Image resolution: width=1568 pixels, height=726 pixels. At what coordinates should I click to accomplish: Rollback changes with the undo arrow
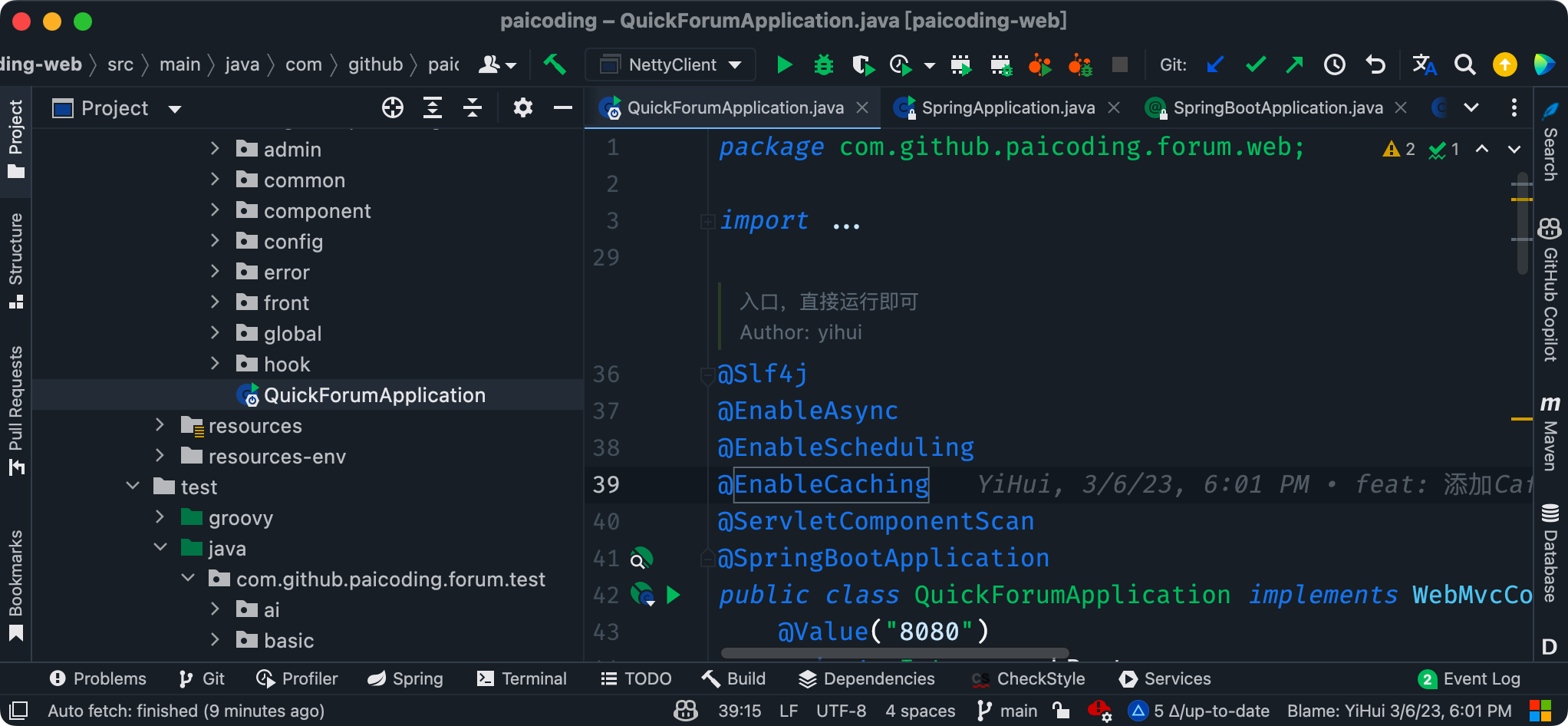tap(1375, 64)
